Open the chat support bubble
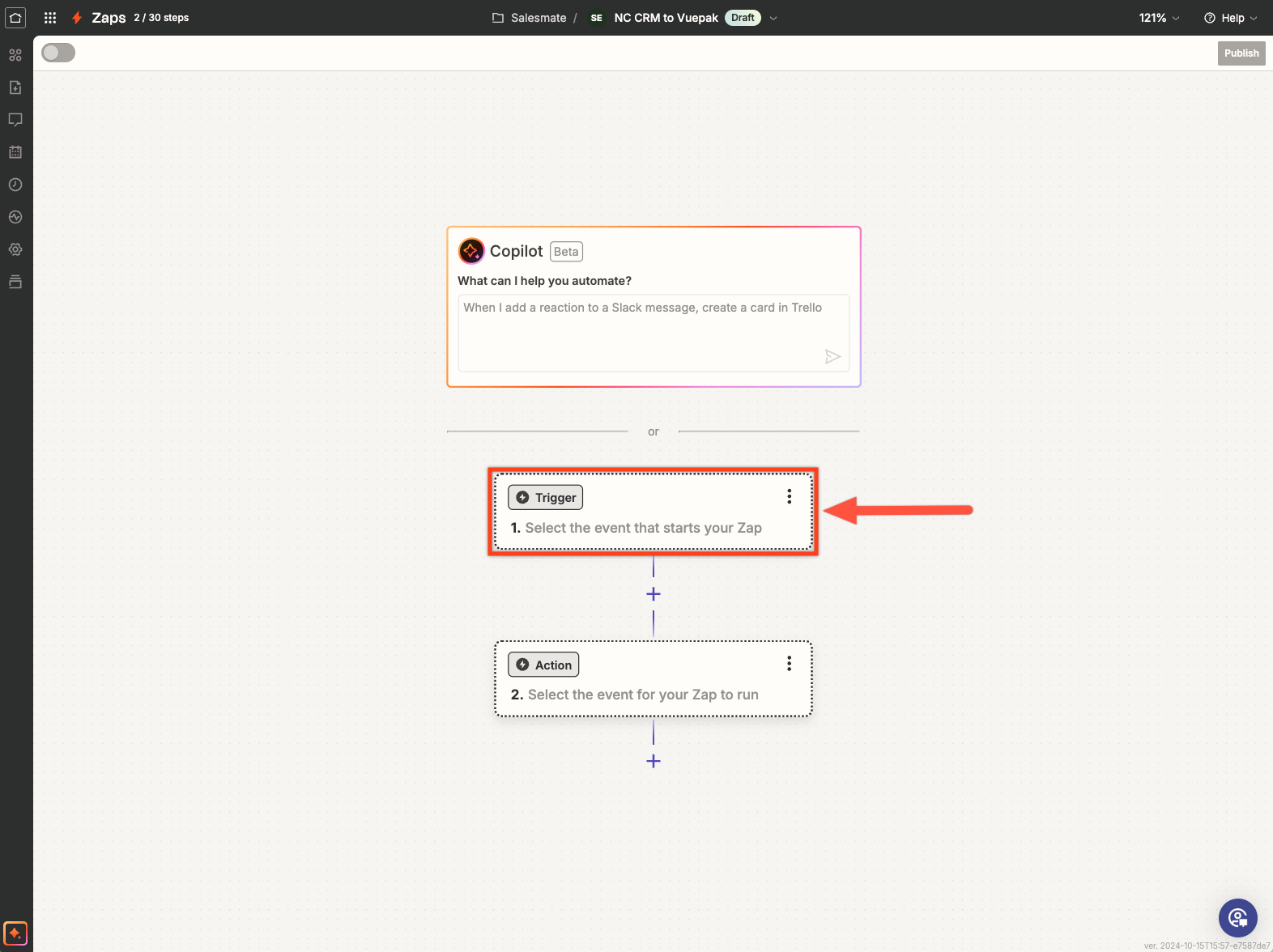The image size is (1273, 952). pyautogui.click(x=1237, y=918)
